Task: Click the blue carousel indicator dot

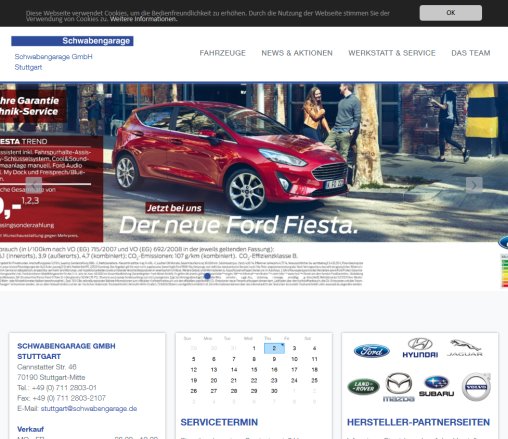Action: point(207,276)
